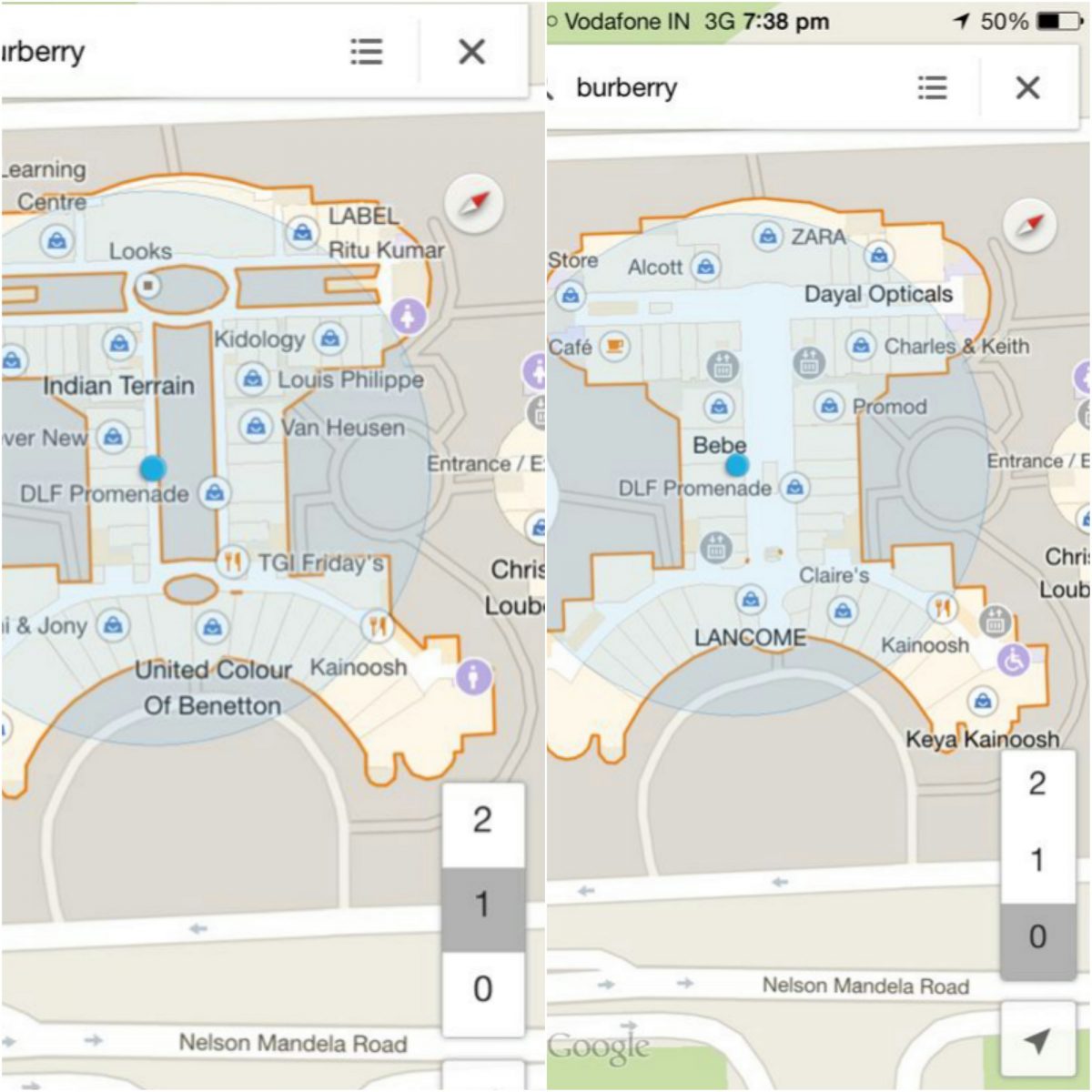Click the wheelchair accessibility icon near Kainoosh

tap(1013, 660)
